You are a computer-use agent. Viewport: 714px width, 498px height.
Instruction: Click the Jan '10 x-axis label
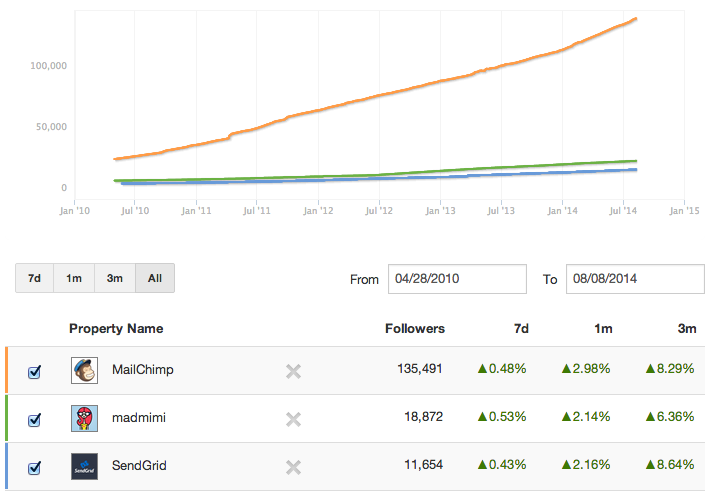click(x=75, y=211)
